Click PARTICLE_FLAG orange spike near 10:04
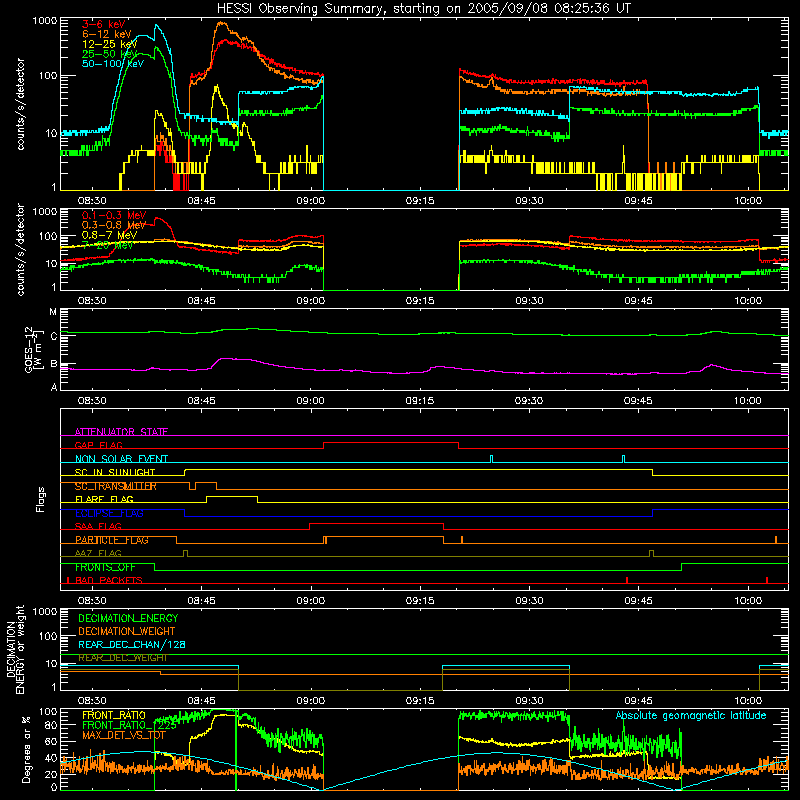This screenshot has height=800, width=800. tap(776, 539)
